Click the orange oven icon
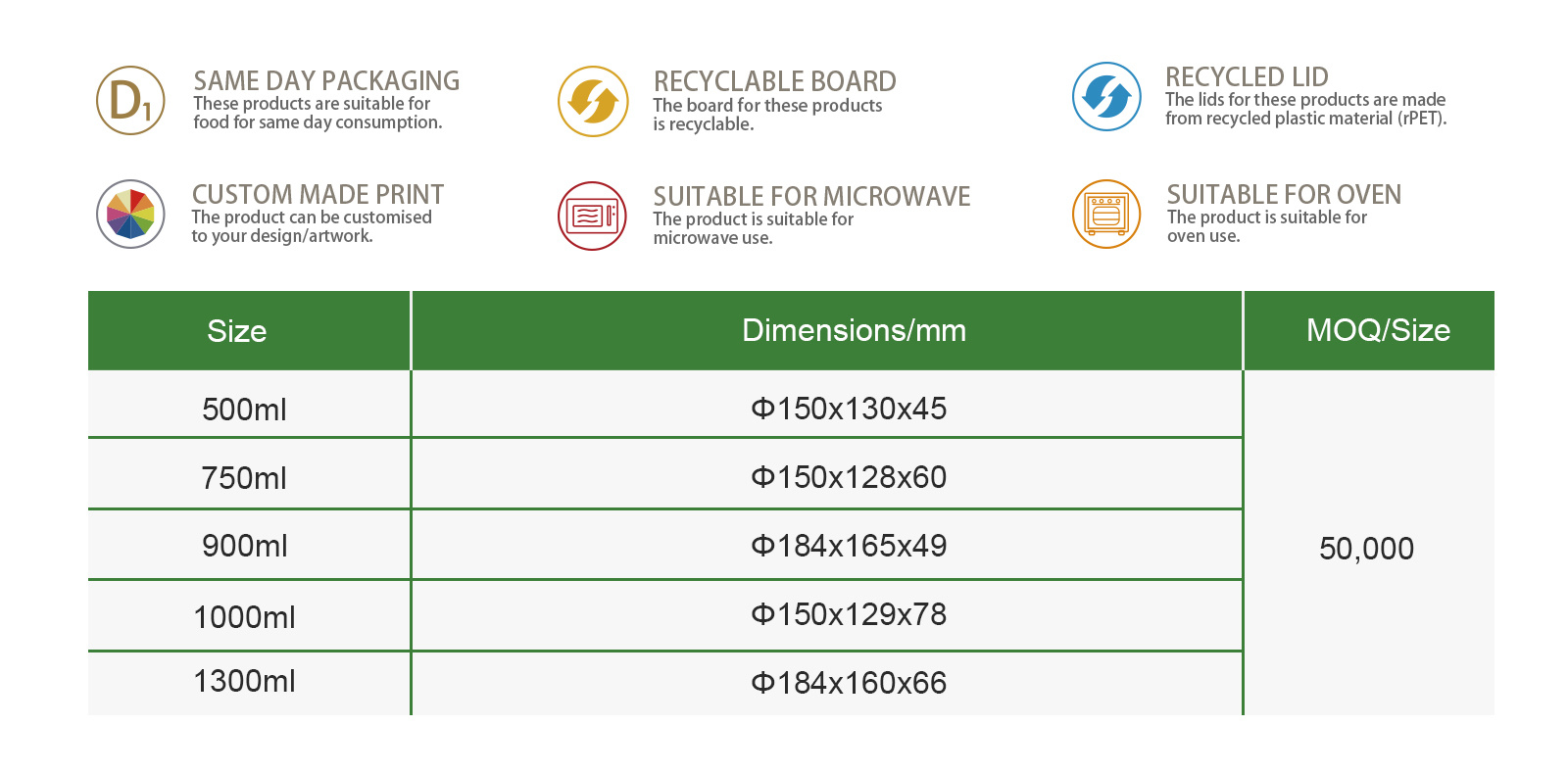This screenshot has width=1568, height=773. tap(1106, 214)
